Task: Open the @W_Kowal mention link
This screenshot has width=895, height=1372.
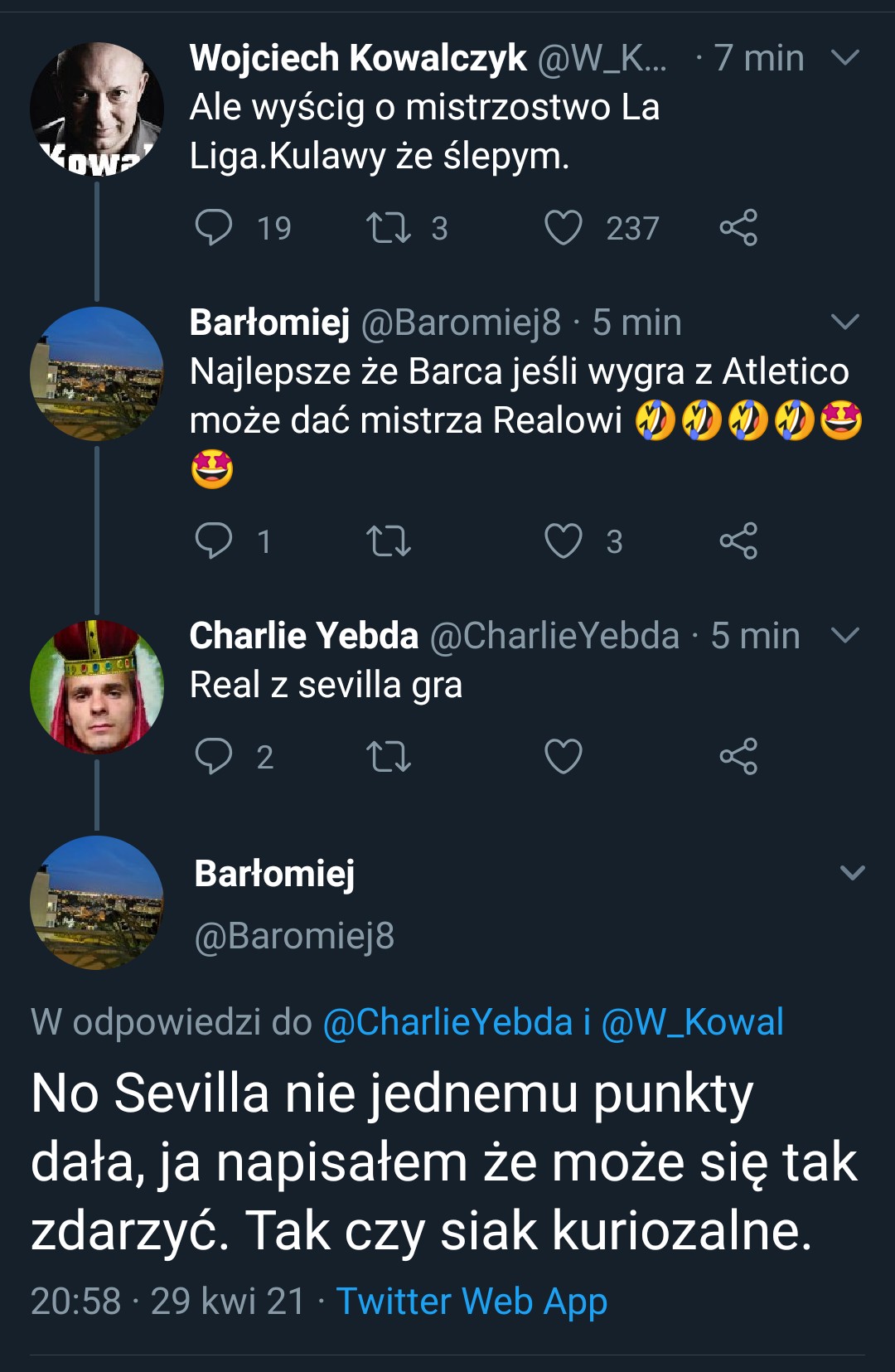Action: 693,1022
